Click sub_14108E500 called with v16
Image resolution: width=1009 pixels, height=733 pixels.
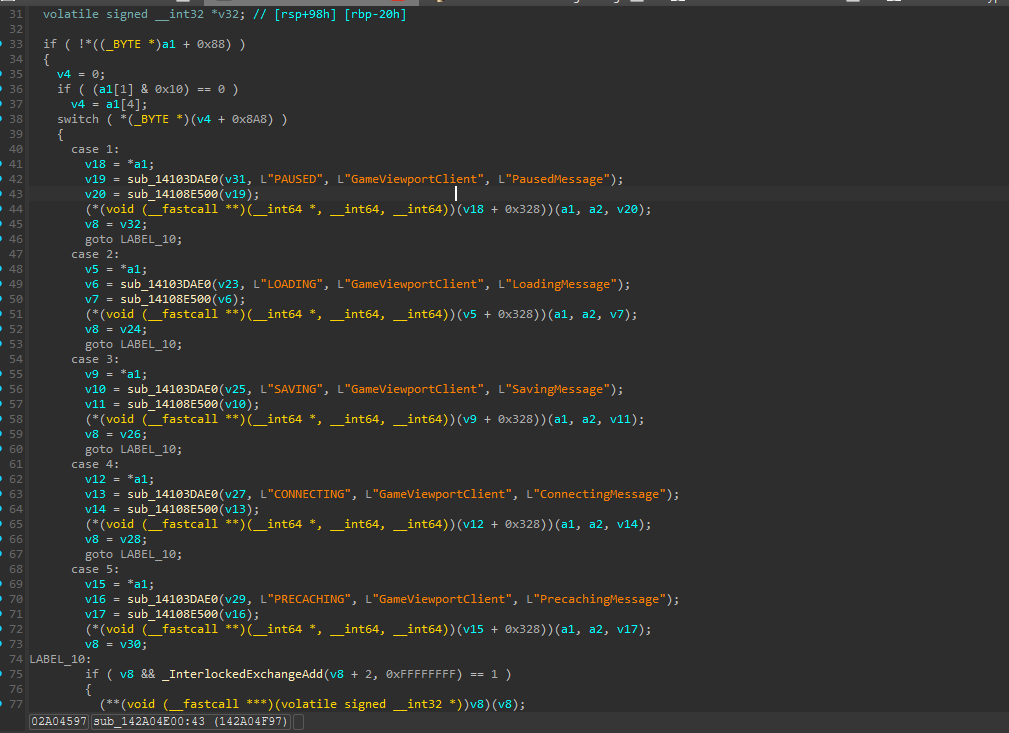tap(172, 614)
